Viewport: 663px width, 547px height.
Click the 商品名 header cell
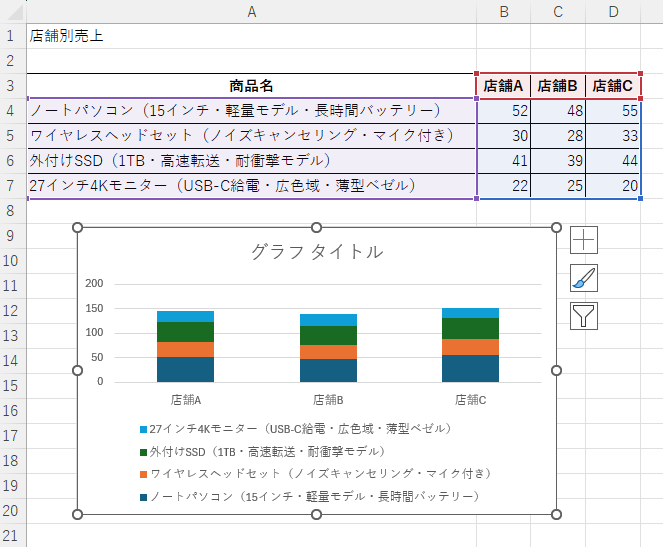coord(251,86)
